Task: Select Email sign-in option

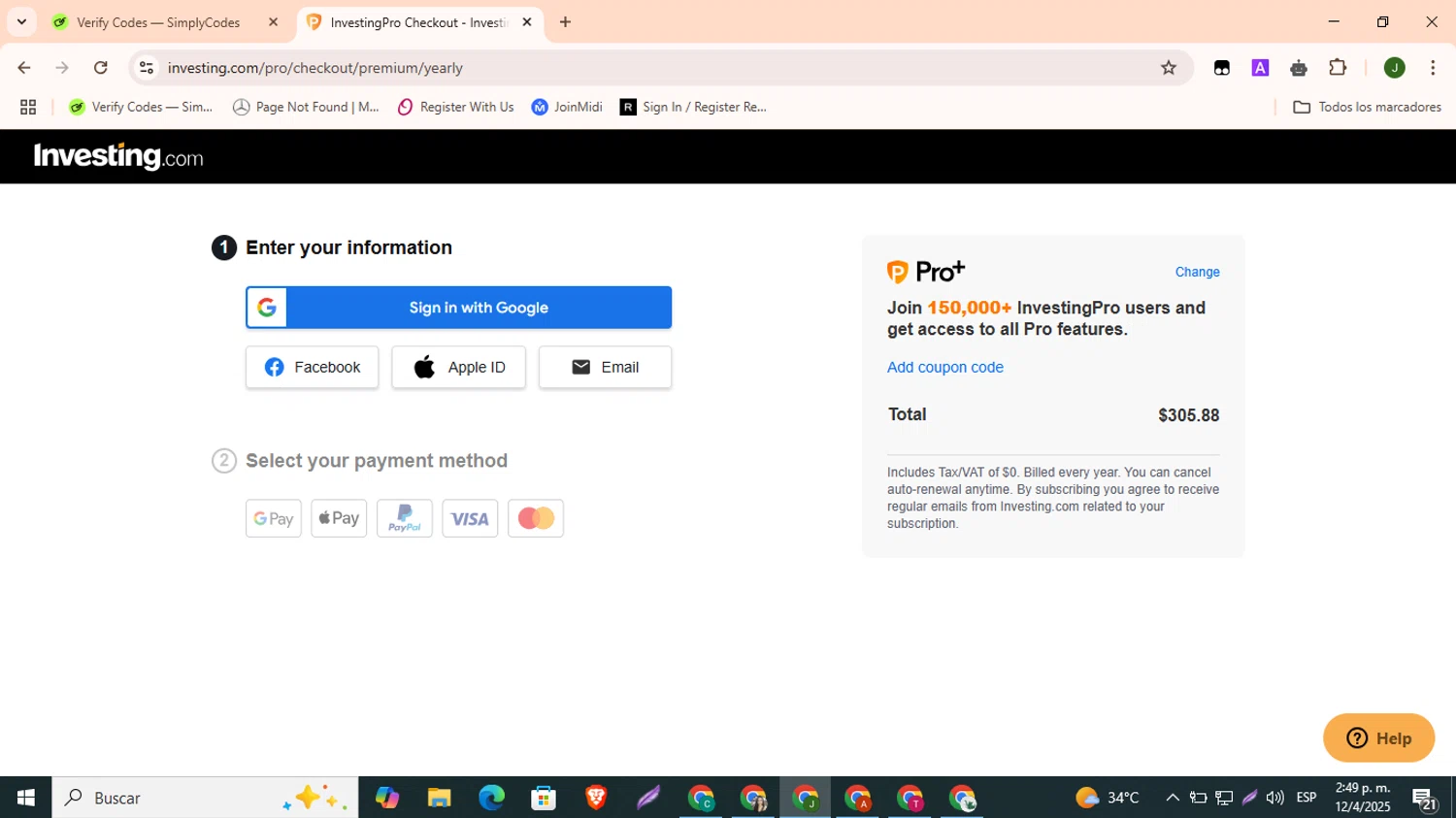Action: coord(605,367)
